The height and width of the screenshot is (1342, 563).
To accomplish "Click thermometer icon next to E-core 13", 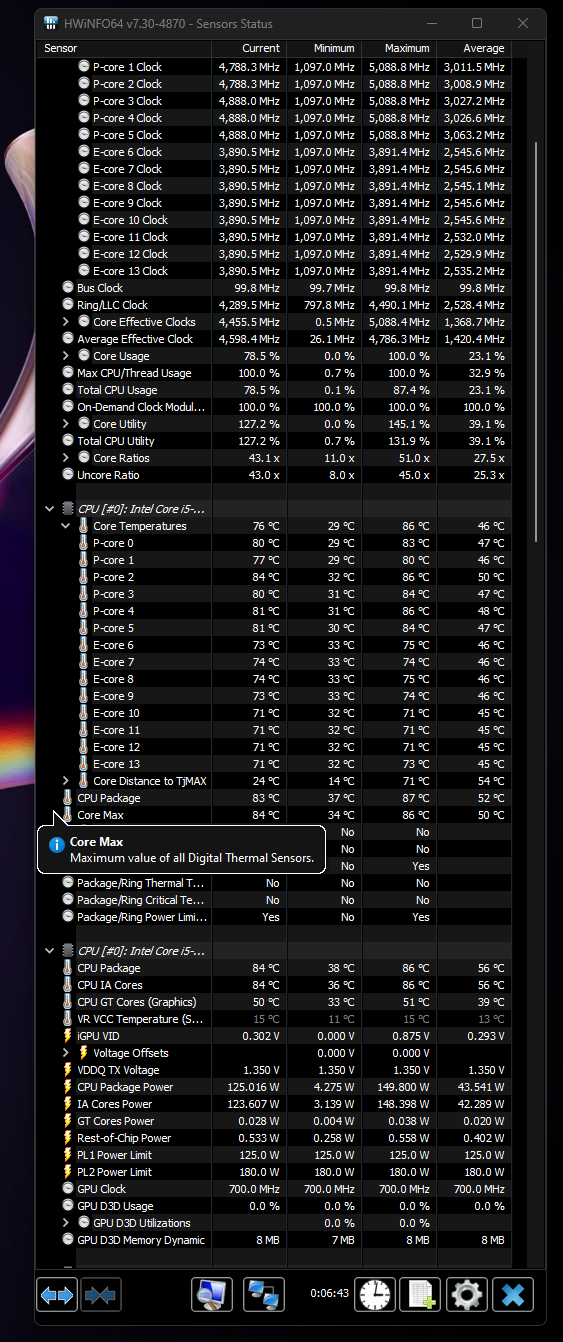I will click(x=84, y=764).
